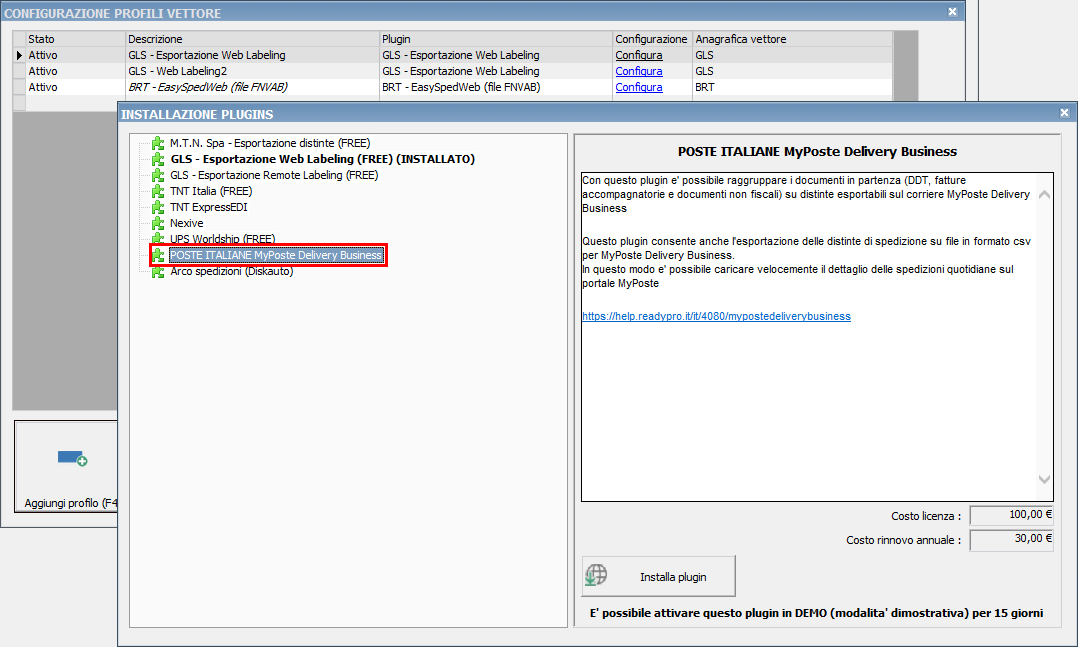The width and height of the screenshot is (1078, 647).
Task: Click puzzle icon beside GLS Web Labeling installed plugin
Action: [158, 159]
